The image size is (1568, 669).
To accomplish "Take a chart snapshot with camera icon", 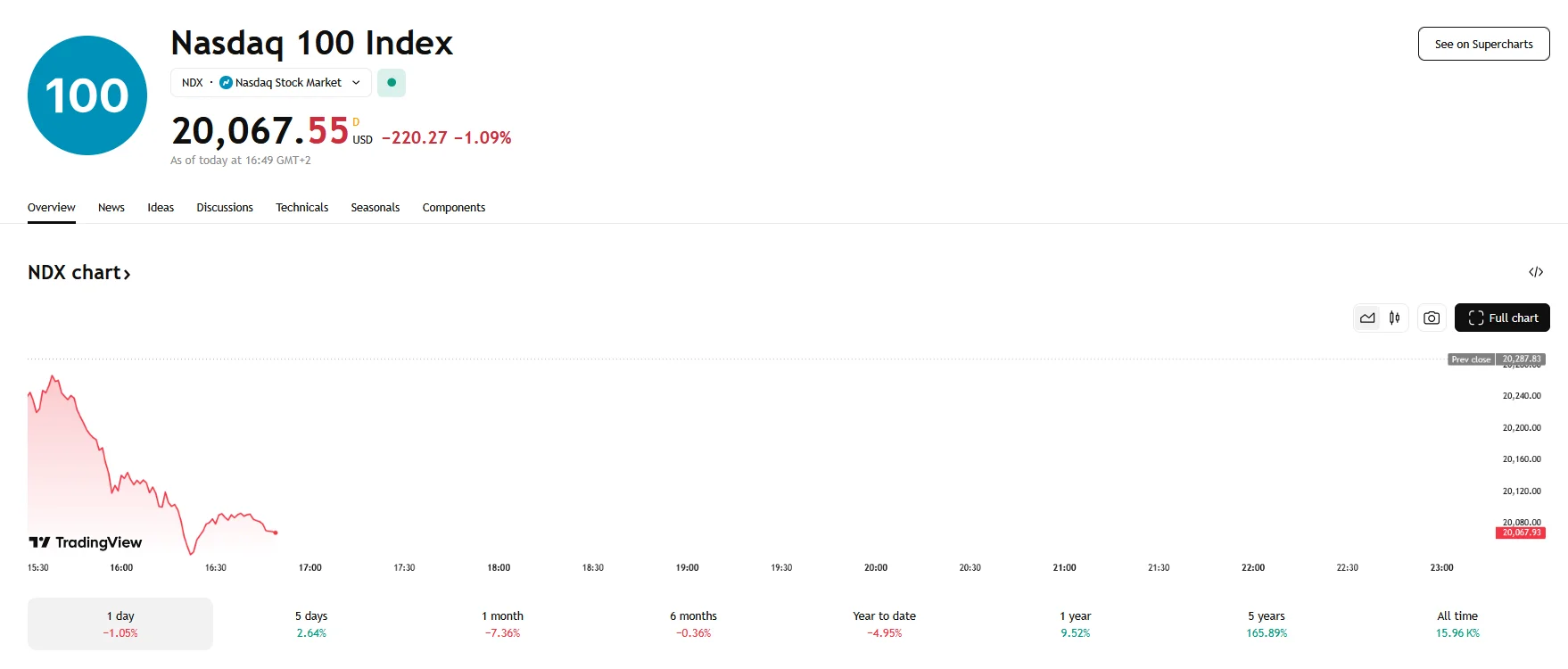I will tap(1432, 318).
